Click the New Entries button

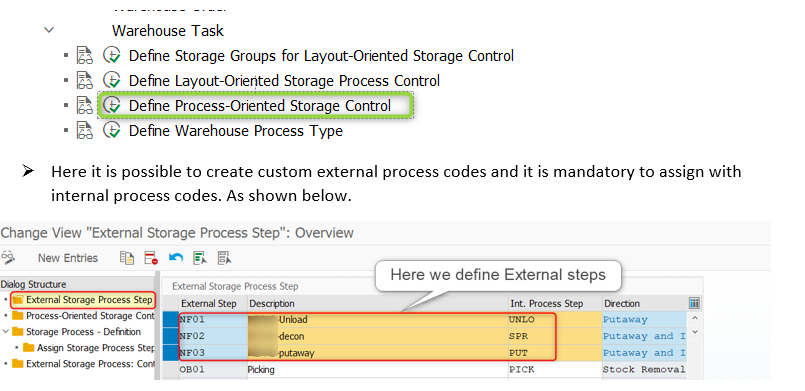tap(68, 258)
